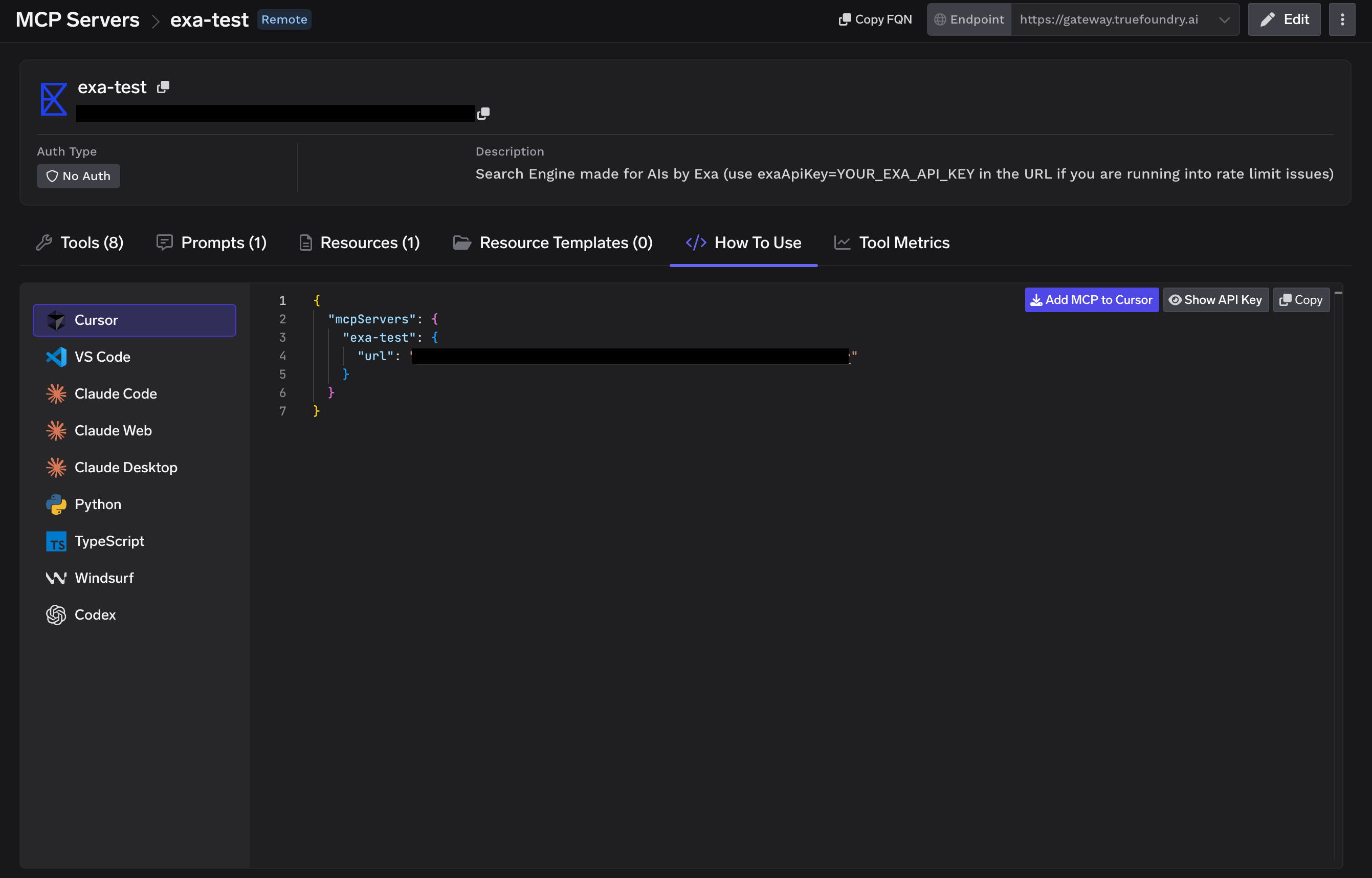
Task: Click the Auth Type label
Action: [x=67, y=151]
